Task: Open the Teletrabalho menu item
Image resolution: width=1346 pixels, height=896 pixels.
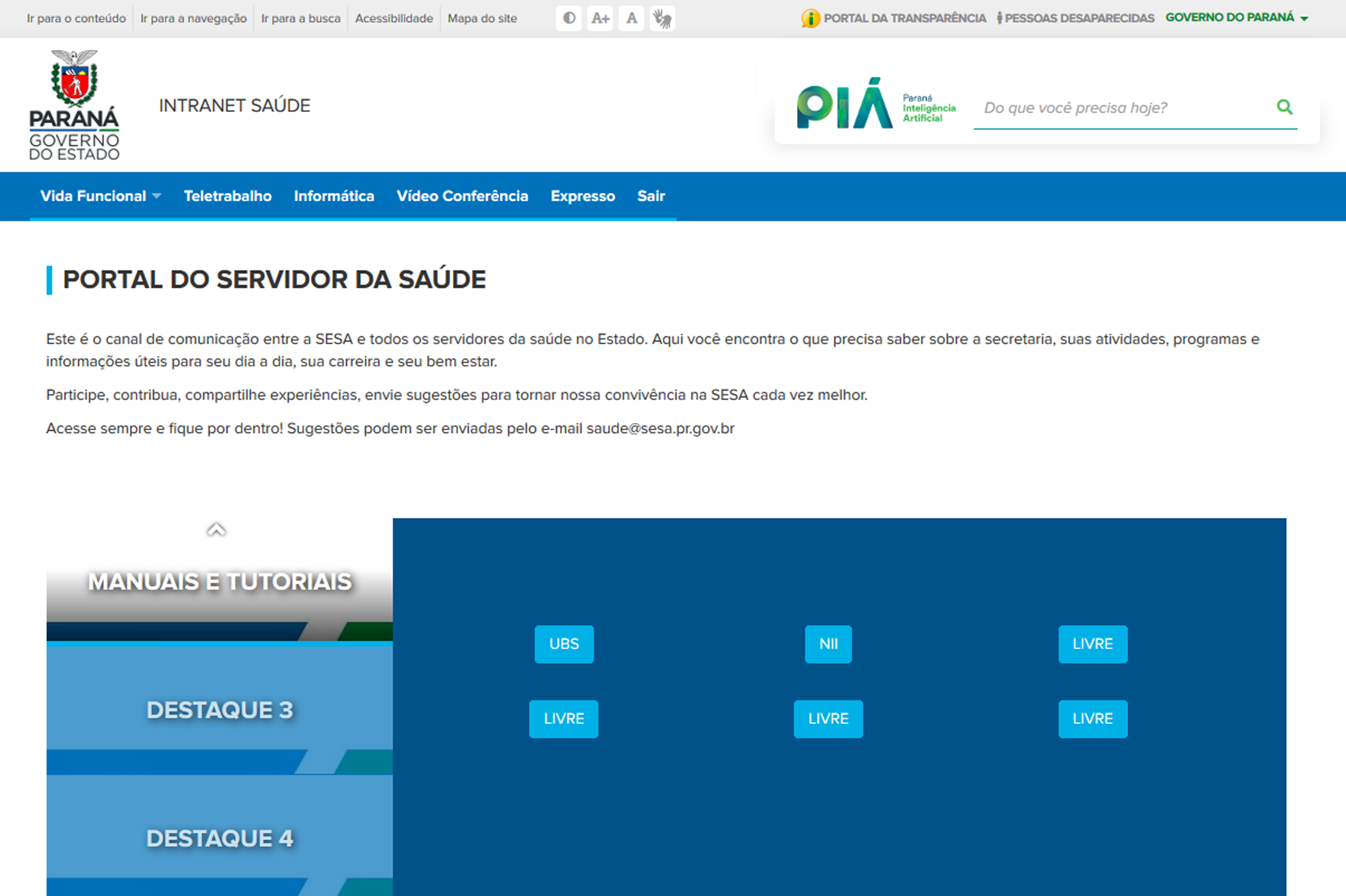Action: click(227, 196)
